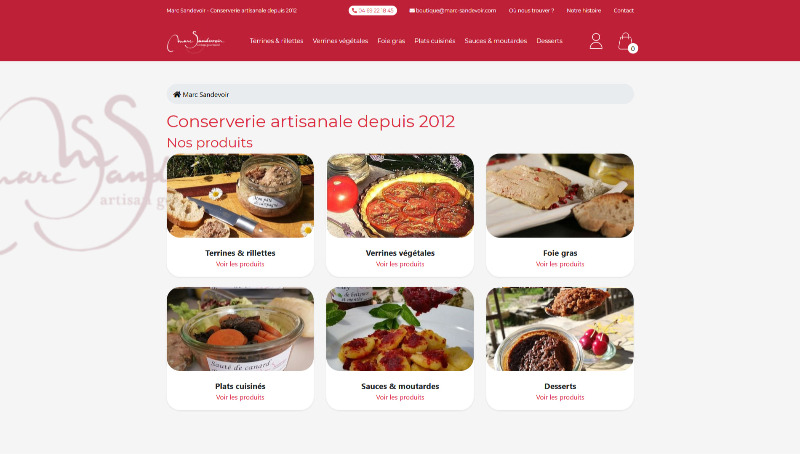800x454 pixels.
Task: Open the user account icon
Action: coord(596,41)
